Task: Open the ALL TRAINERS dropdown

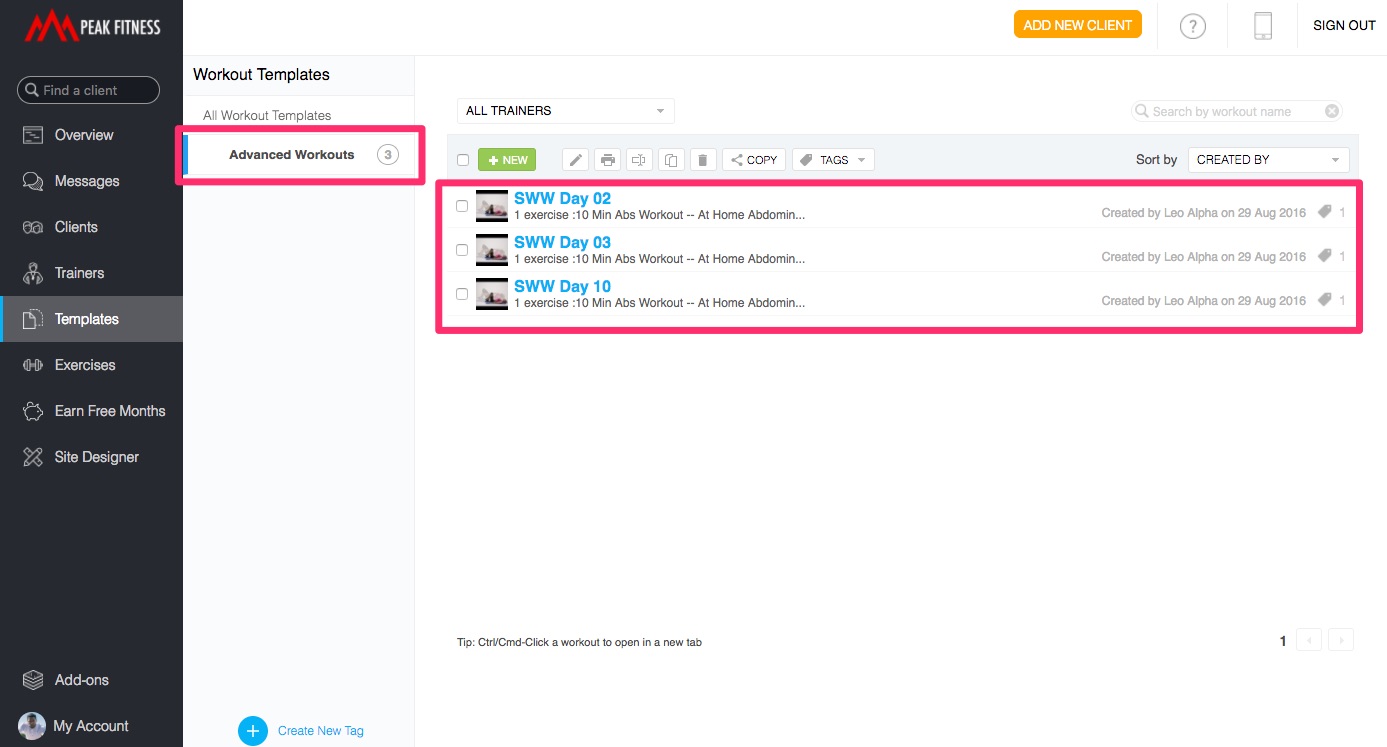Action: pyautogui.click(x=566, y=111)
